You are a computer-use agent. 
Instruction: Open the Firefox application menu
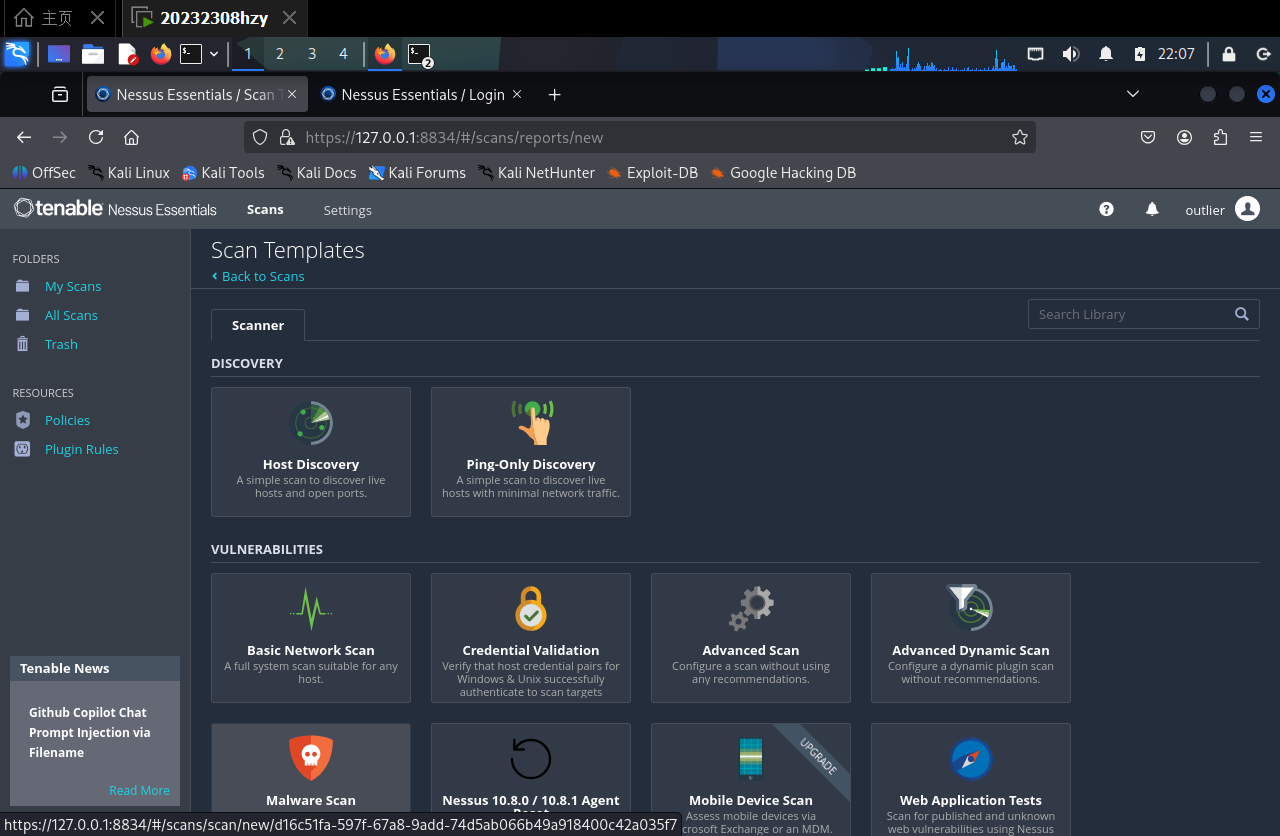(x=1256, y=137)
